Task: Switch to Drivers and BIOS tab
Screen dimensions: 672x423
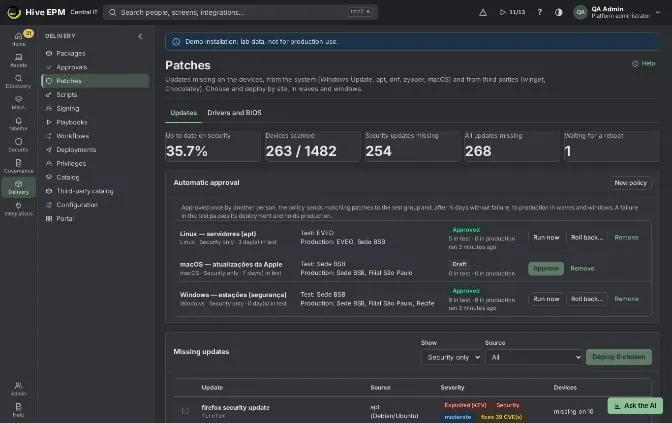Action: click(x=234, y=113)
